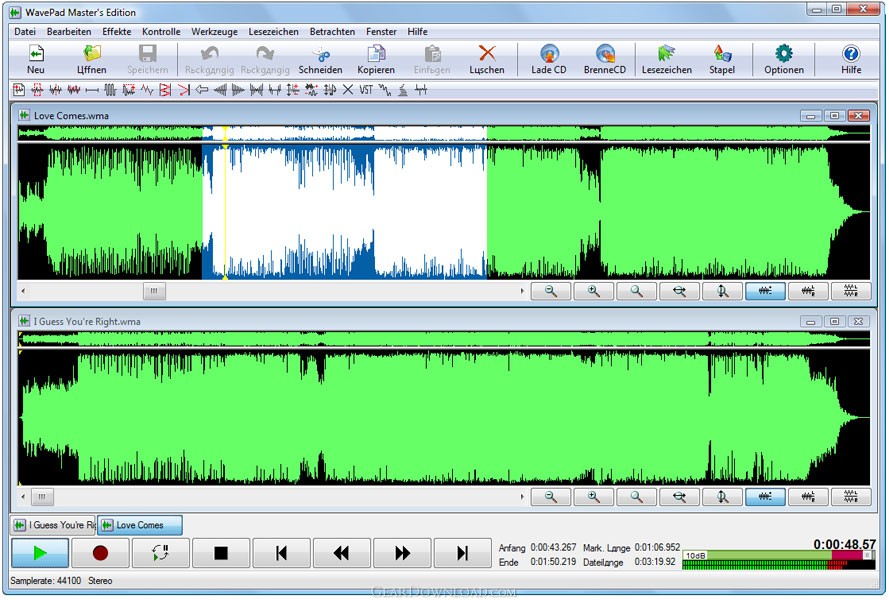Toggle combined waveform view, I Guess You're Right.wma
Viewport: 889px width, 600px height.
click(765, 497)
